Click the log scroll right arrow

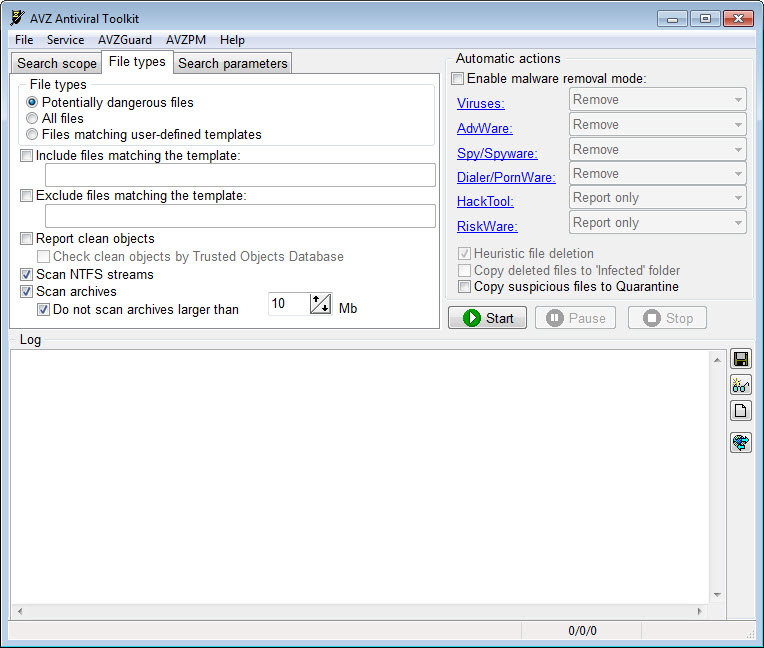click(700, 611)
